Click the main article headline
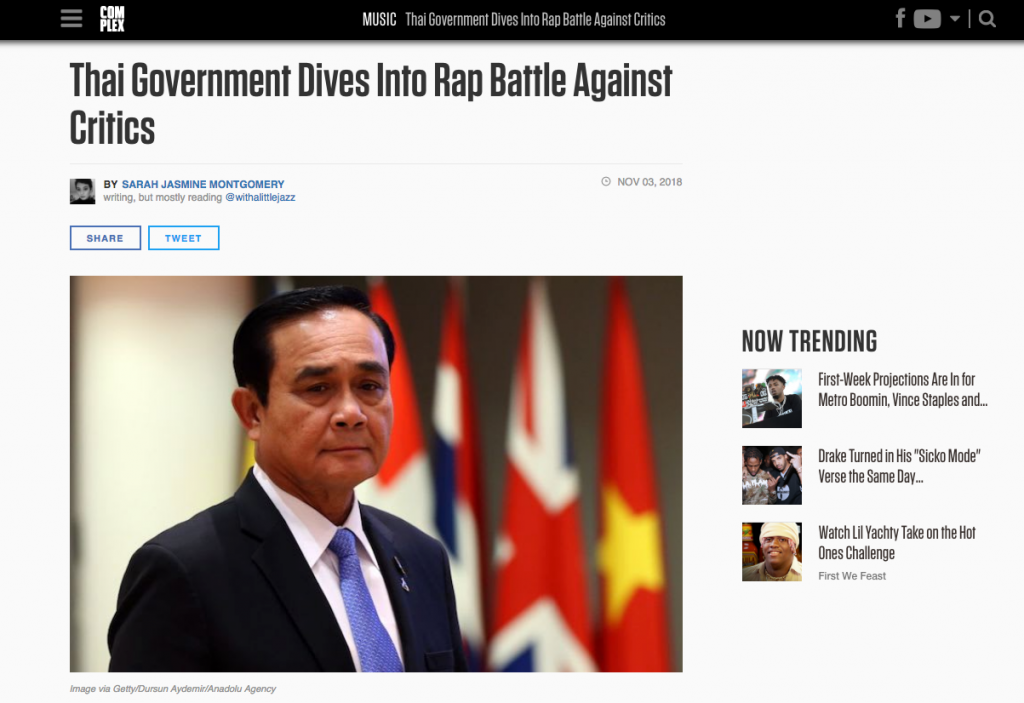This screenshot has height=703, width=1024. click(x=371, y=104)
